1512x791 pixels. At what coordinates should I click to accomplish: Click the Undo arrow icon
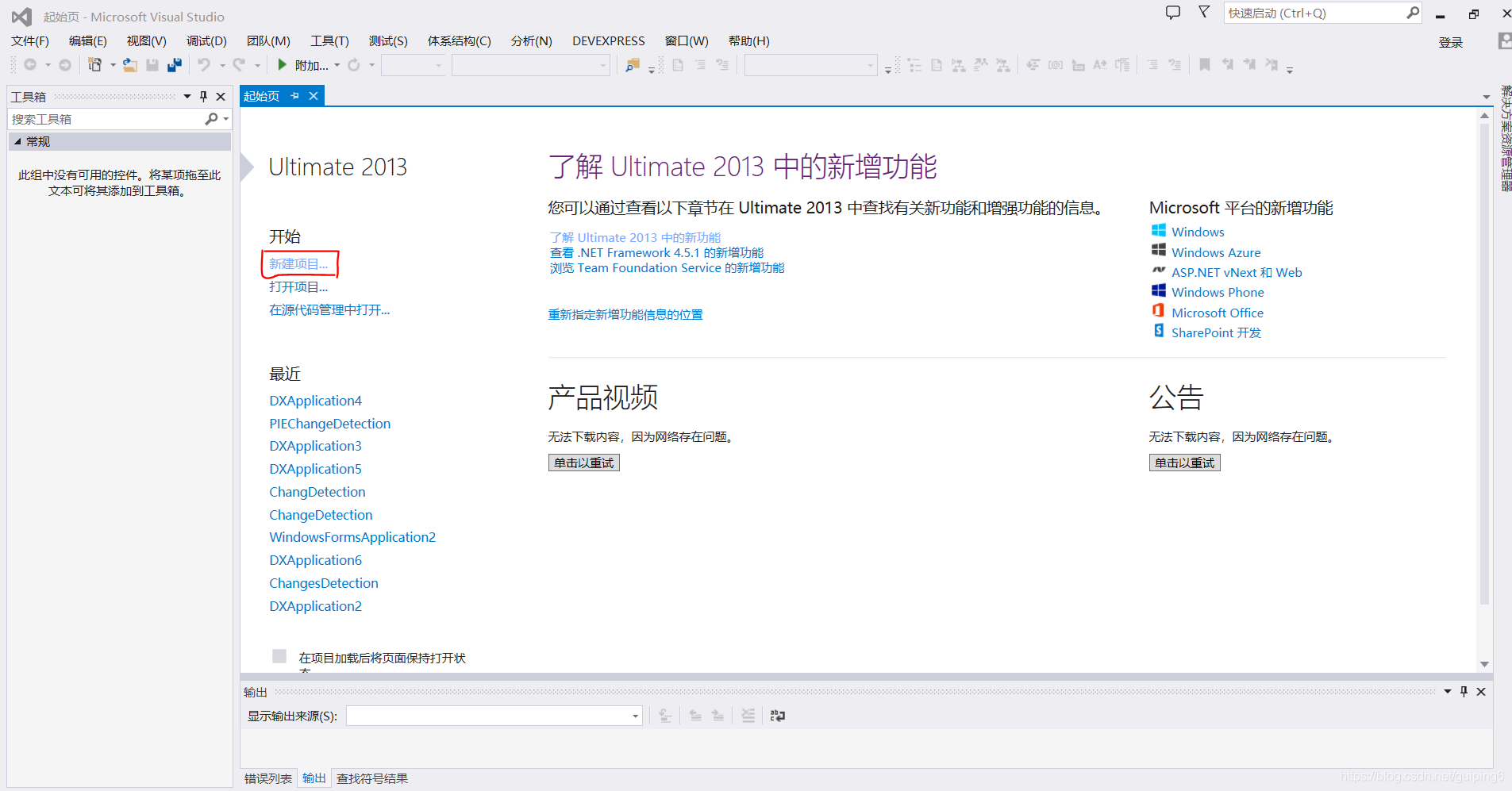pyautogui.click(x=204, y=65)
